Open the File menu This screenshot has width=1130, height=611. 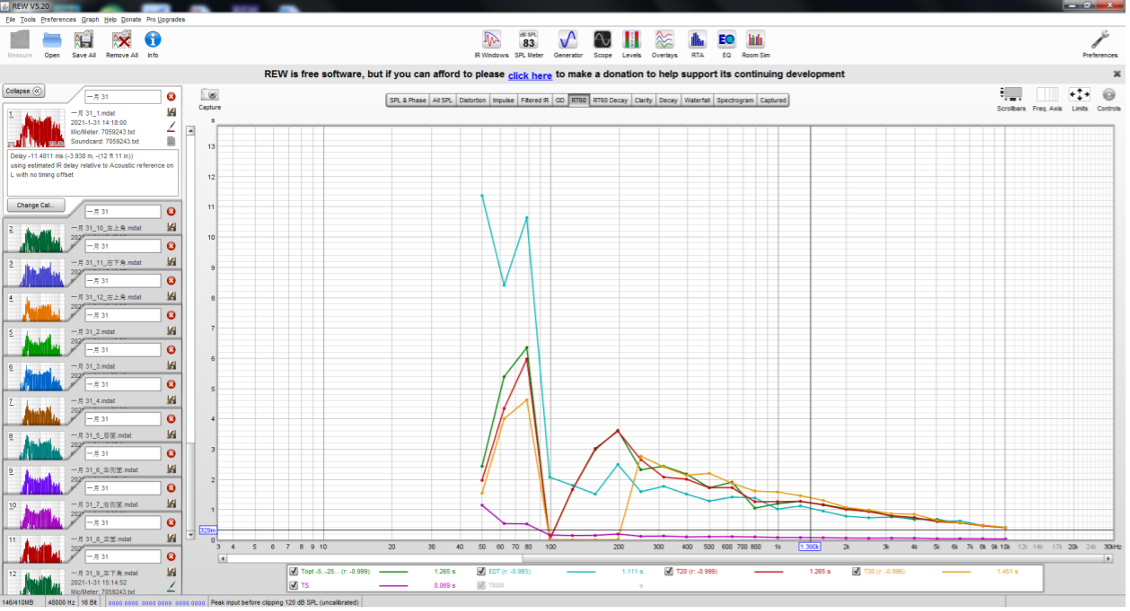point(10,19)
